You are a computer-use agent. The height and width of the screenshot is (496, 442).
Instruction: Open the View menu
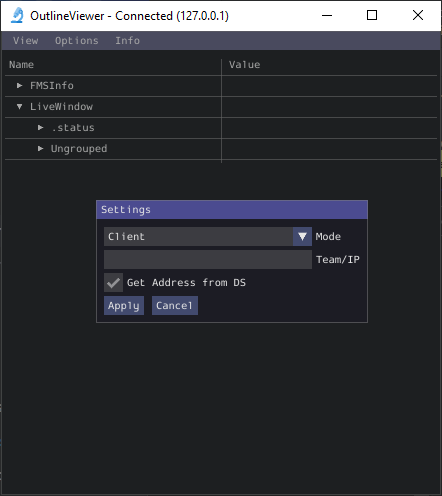click(25, 41)
